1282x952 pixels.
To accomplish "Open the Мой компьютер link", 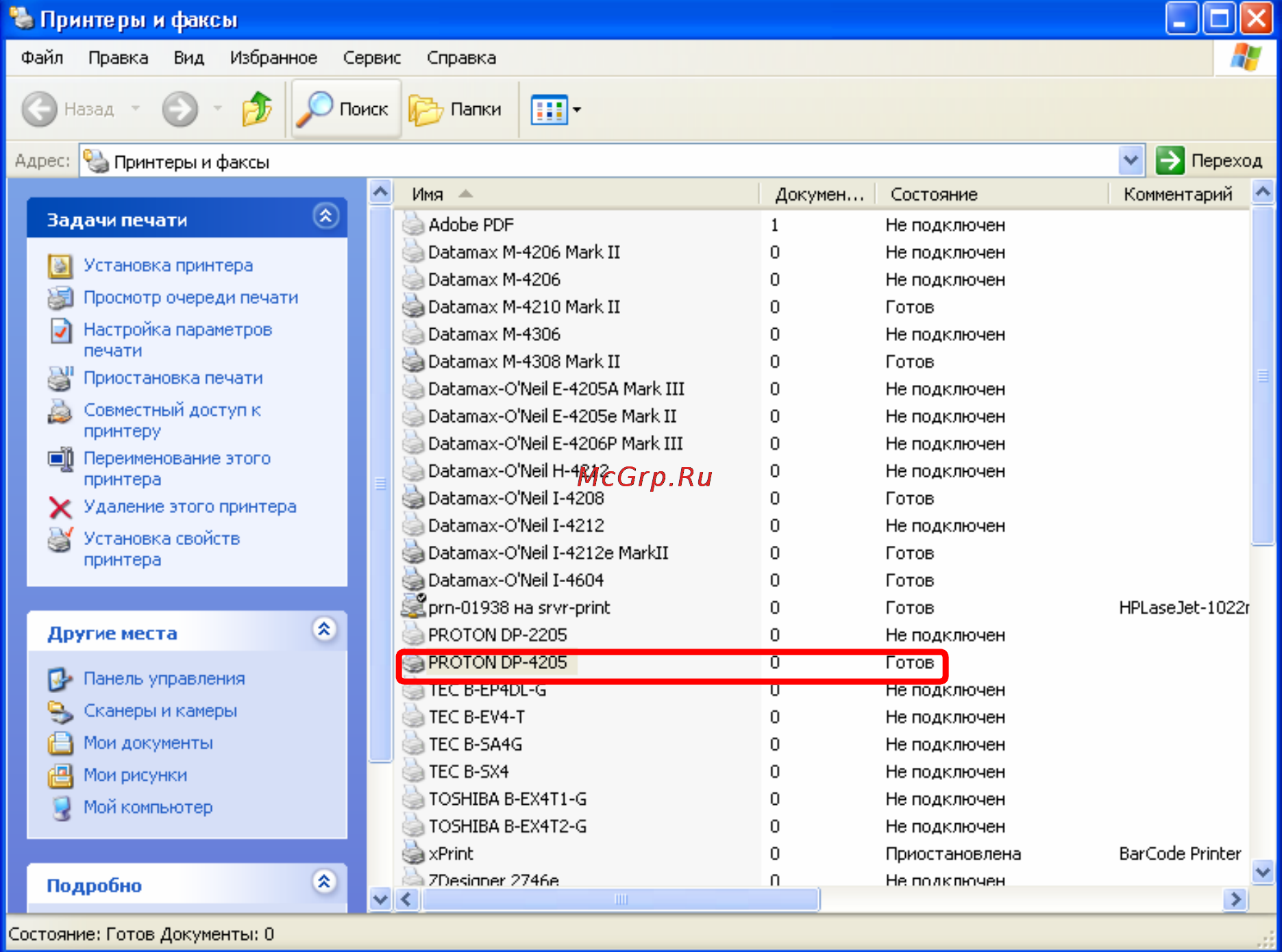I will tap(148, 807).
